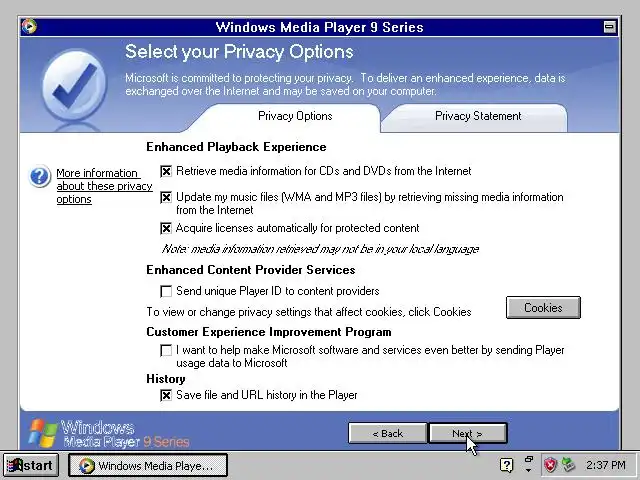Click the tray help question mark icon

507,465
